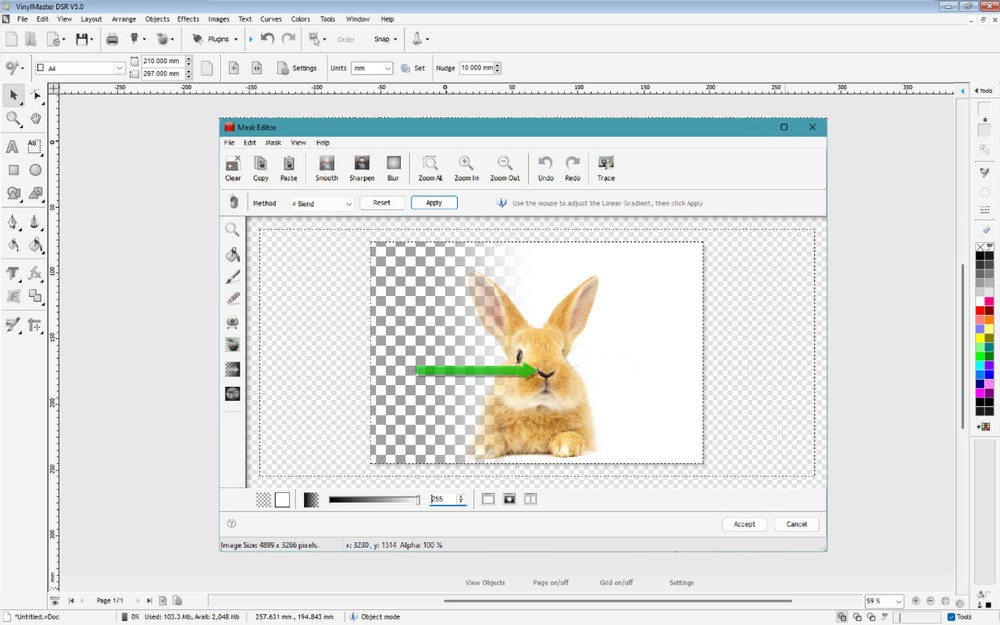Click the Paste icon in Mask Editor
This screenshot has height=625, width=1000.
tap(288, 166)
